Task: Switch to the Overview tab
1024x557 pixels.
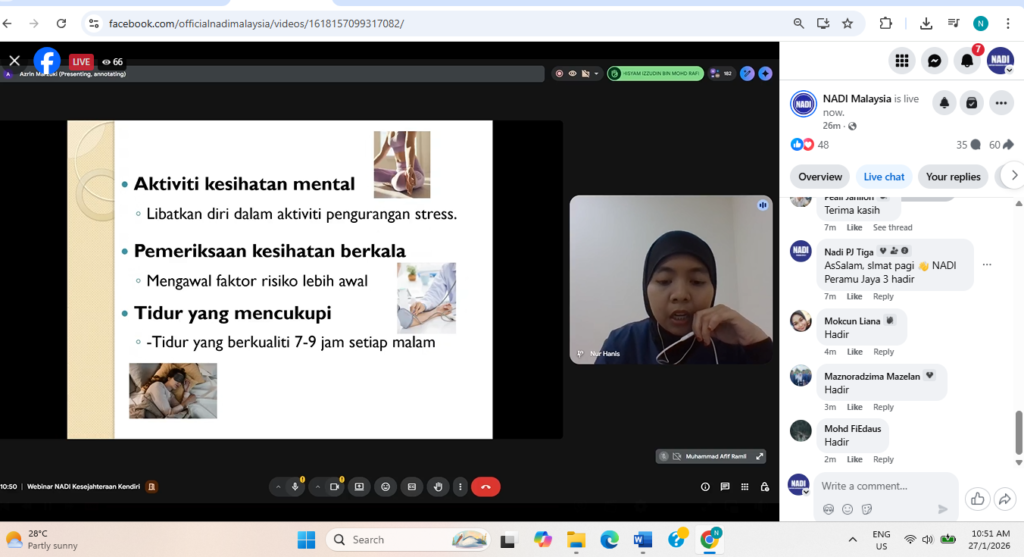Action: [x=820, y=177]
